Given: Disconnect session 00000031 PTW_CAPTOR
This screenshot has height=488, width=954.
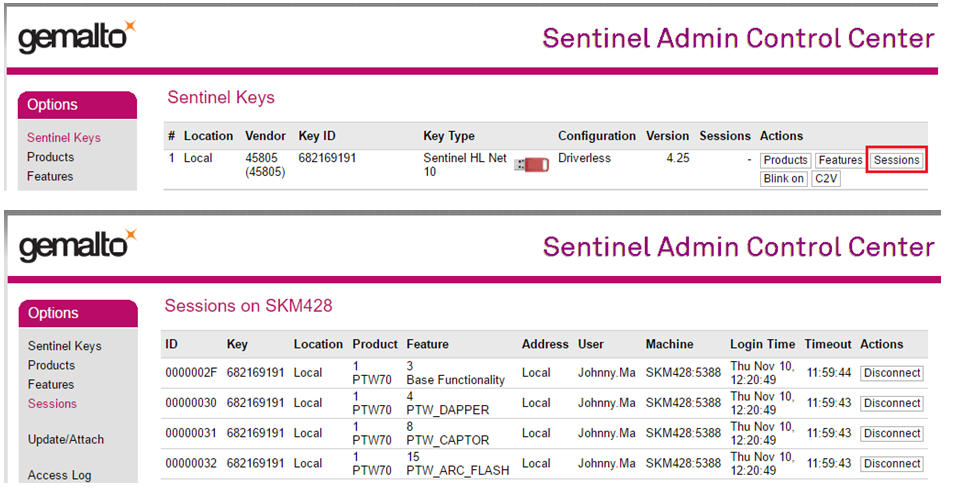Looking at the screenshot, I should pyautogui.click(x=891, y=433).
